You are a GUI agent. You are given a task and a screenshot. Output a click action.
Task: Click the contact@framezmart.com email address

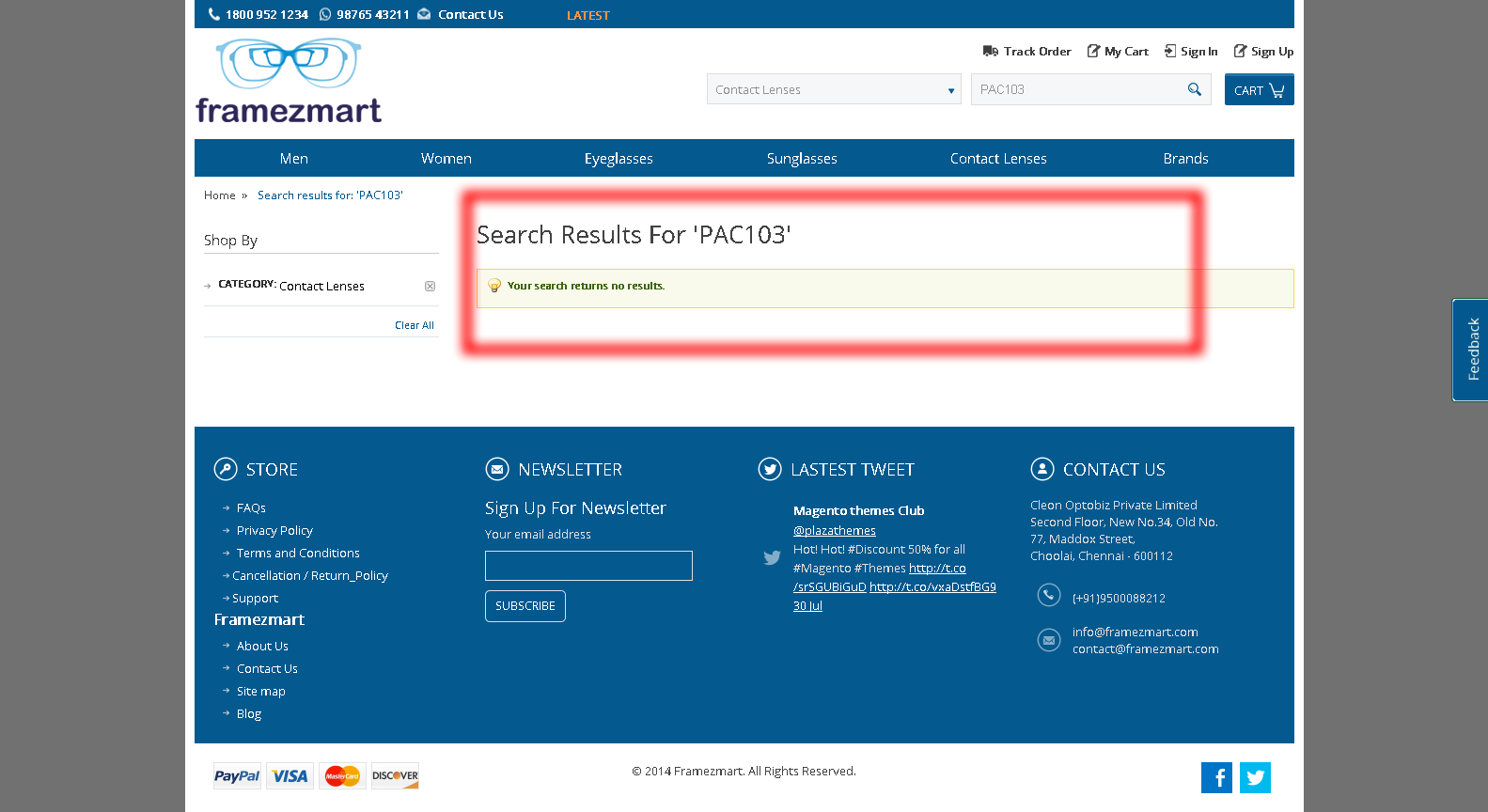(1146, 649)
